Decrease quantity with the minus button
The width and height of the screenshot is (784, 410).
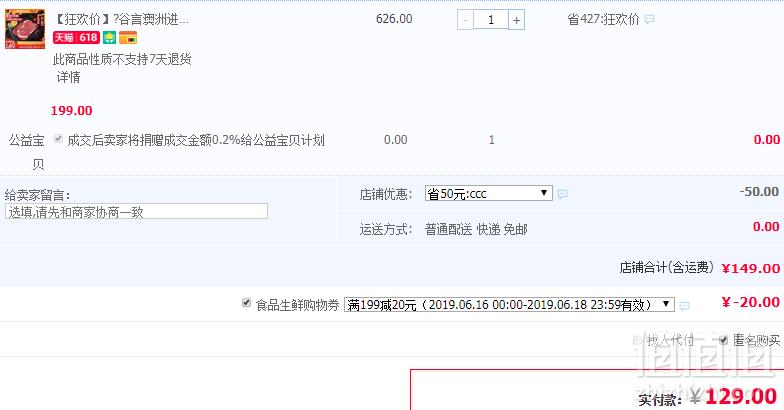[466, 20]
